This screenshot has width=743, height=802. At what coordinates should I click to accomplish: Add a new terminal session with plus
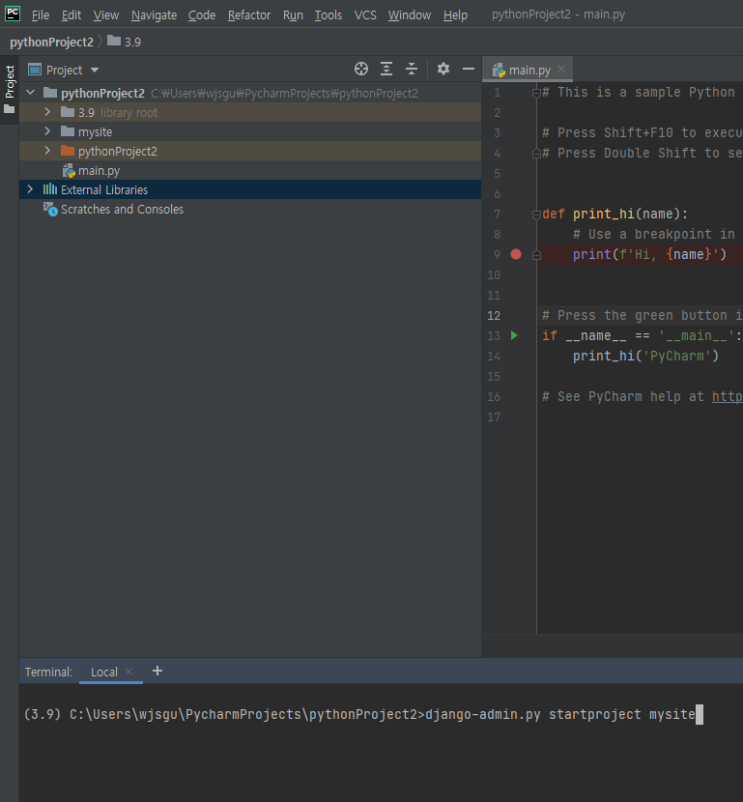[157, 671]
